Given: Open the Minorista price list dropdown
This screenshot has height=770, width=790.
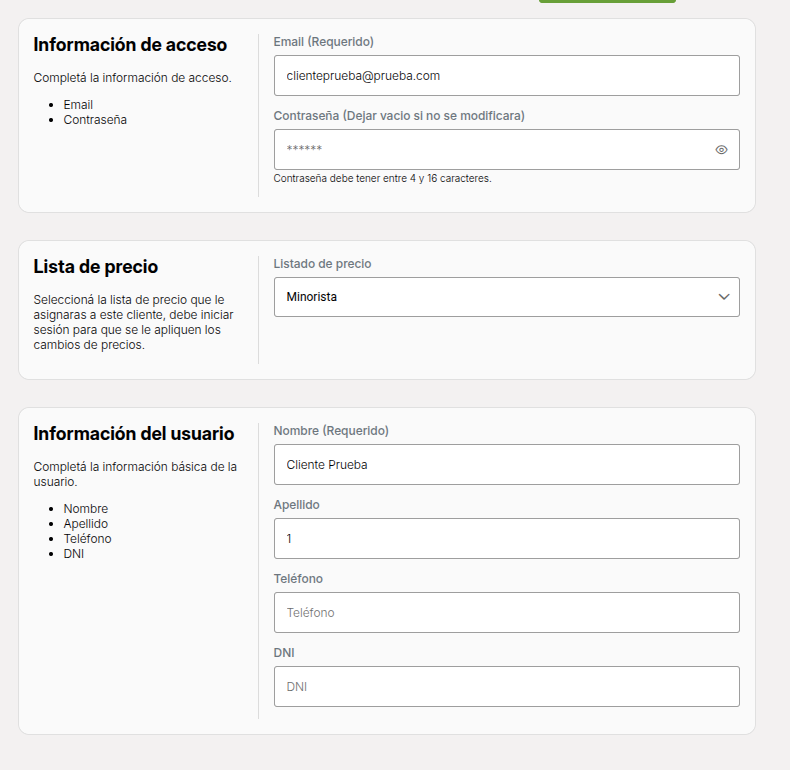Looking at the screenshot, I should [x=506, y=297].
